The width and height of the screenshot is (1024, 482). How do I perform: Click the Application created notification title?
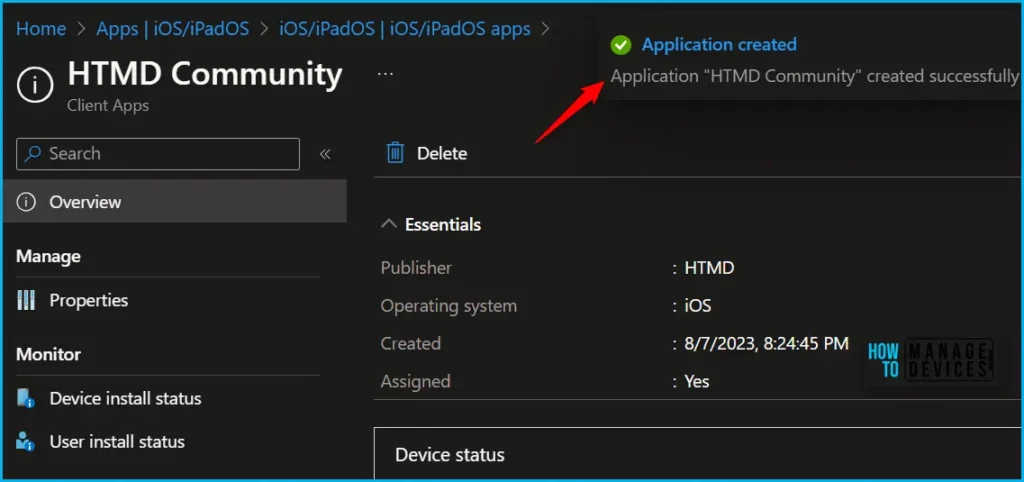click(x=719, y=44)
